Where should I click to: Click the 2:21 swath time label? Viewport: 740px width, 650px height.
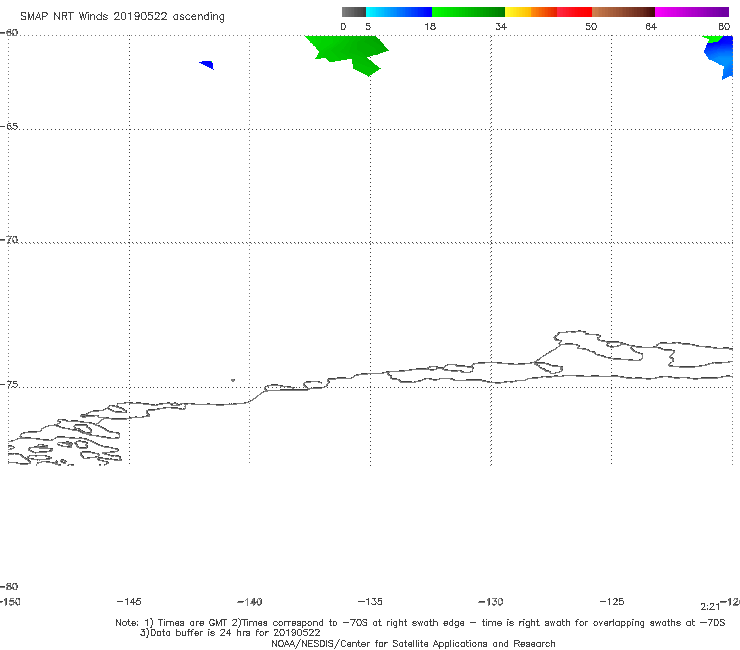coord(710,607)
